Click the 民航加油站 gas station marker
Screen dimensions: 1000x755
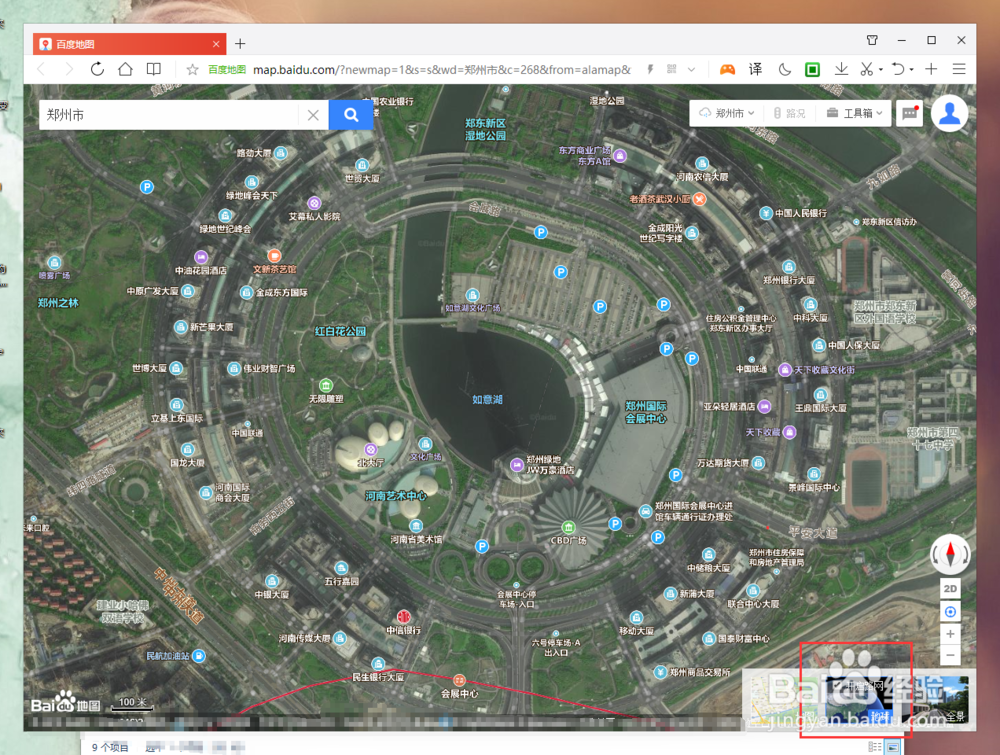tap(199, 656)
